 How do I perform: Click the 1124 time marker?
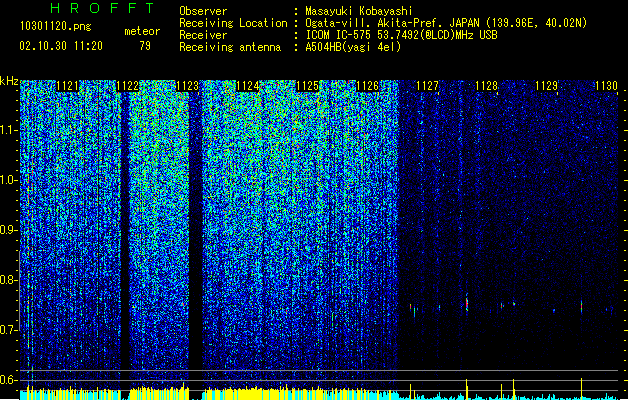248,86
